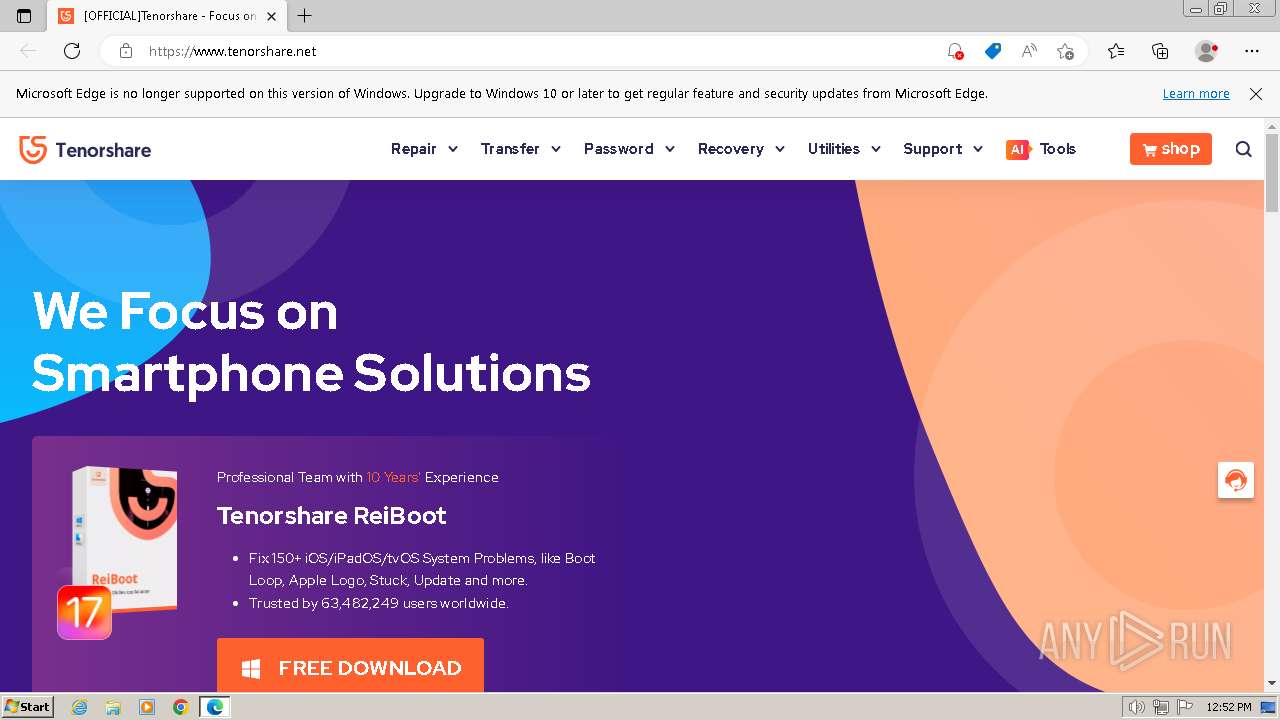Close the Tenorshare browser tab

pyautogui.click(x=271, y=16)
